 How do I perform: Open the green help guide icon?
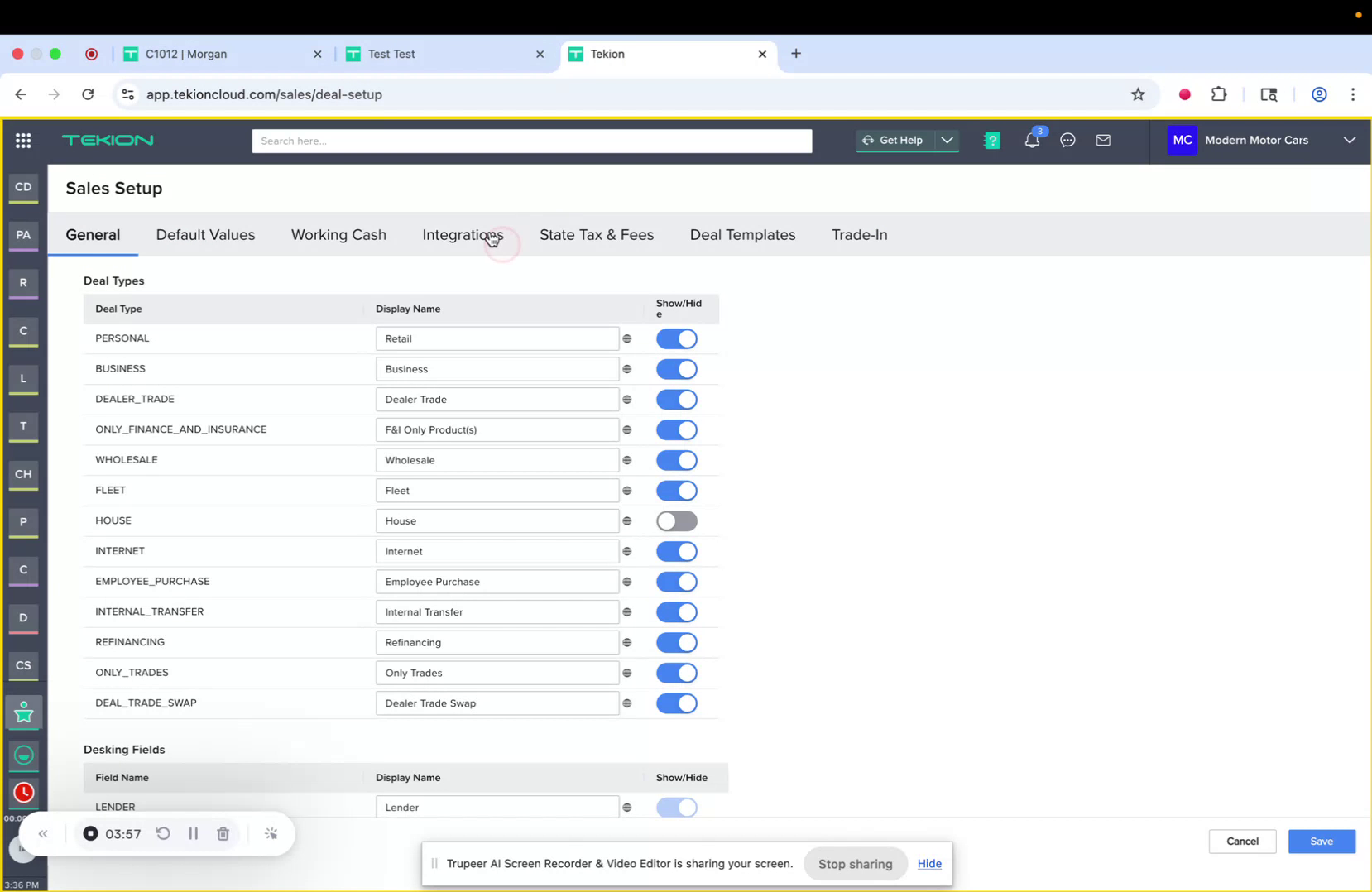point(991,141)
